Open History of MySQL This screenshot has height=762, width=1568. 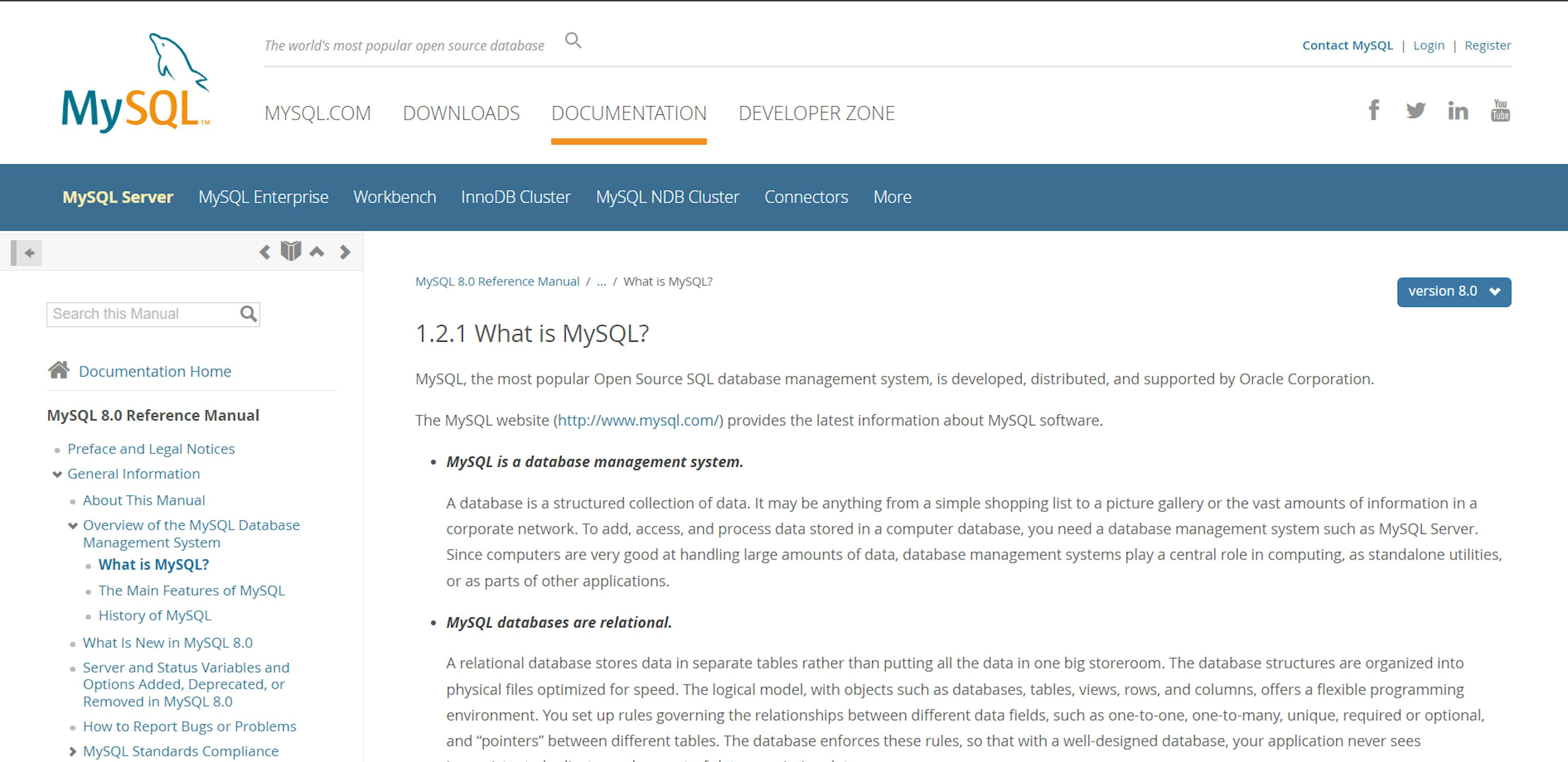[155, 616]
